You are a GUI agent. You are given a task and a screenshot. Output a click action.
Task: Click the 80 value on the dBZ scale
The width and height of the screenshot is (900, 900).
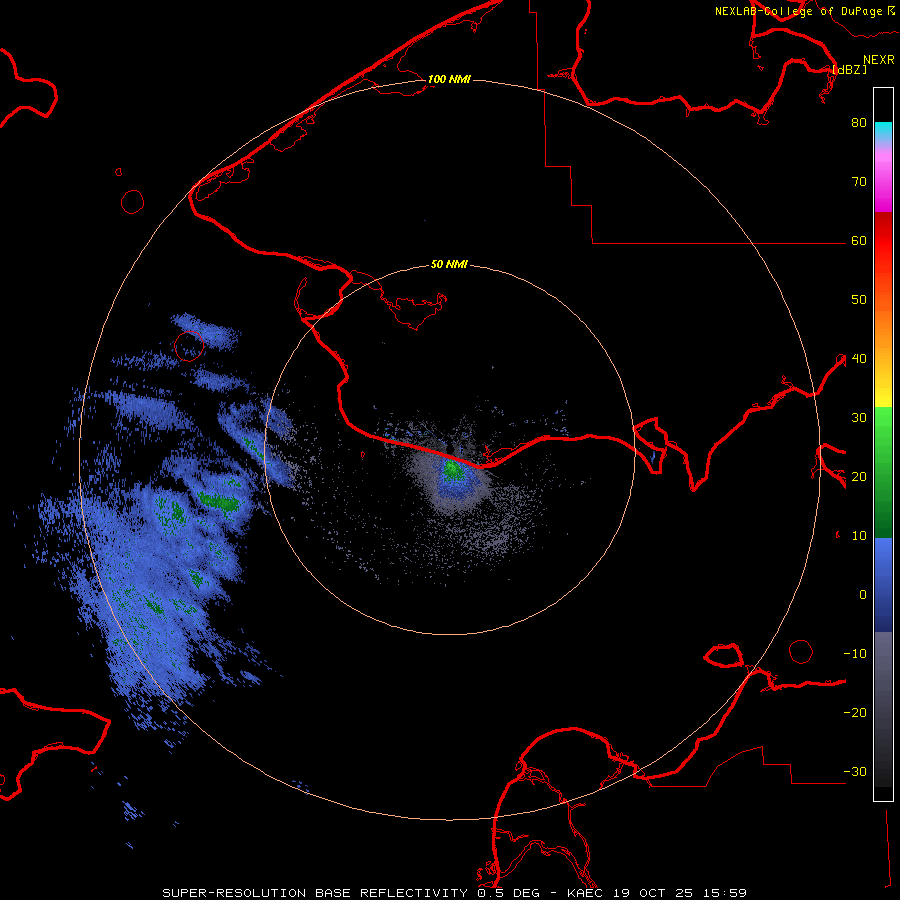(x=859, y=123)
